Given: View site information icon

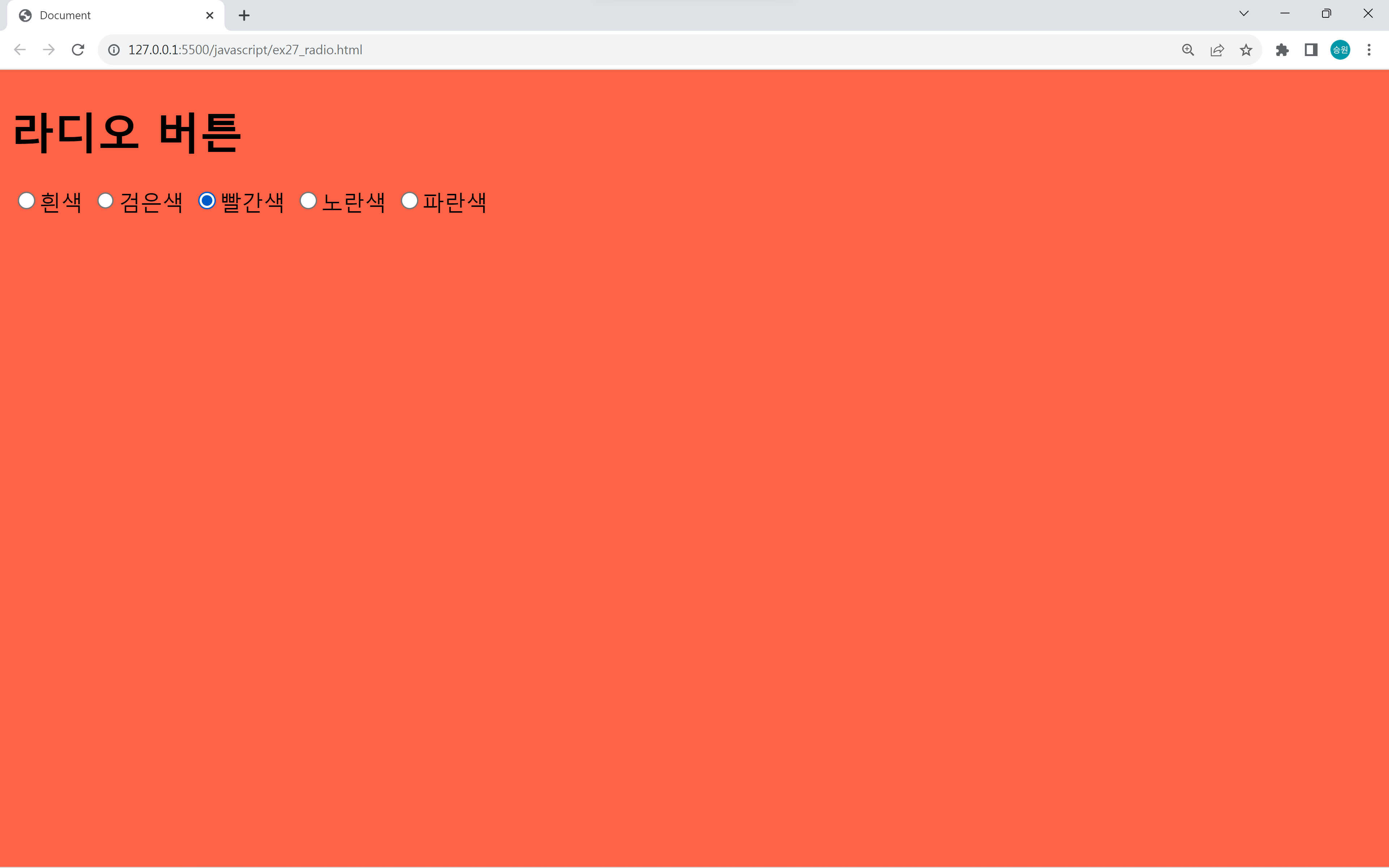Looking at the screenshot, I should (x=114, y=50).
